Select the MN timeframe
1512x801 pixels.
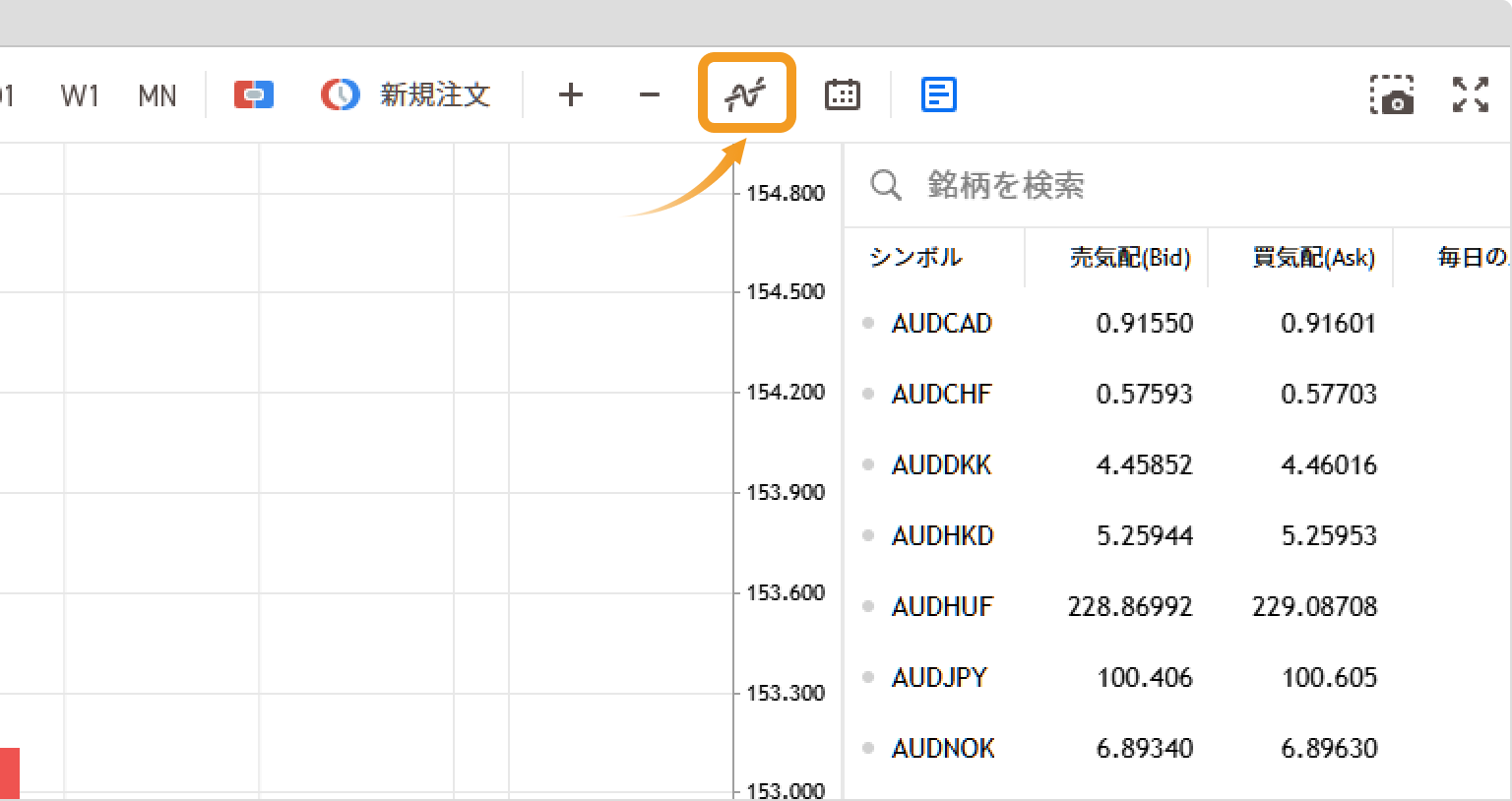(157, 95)
